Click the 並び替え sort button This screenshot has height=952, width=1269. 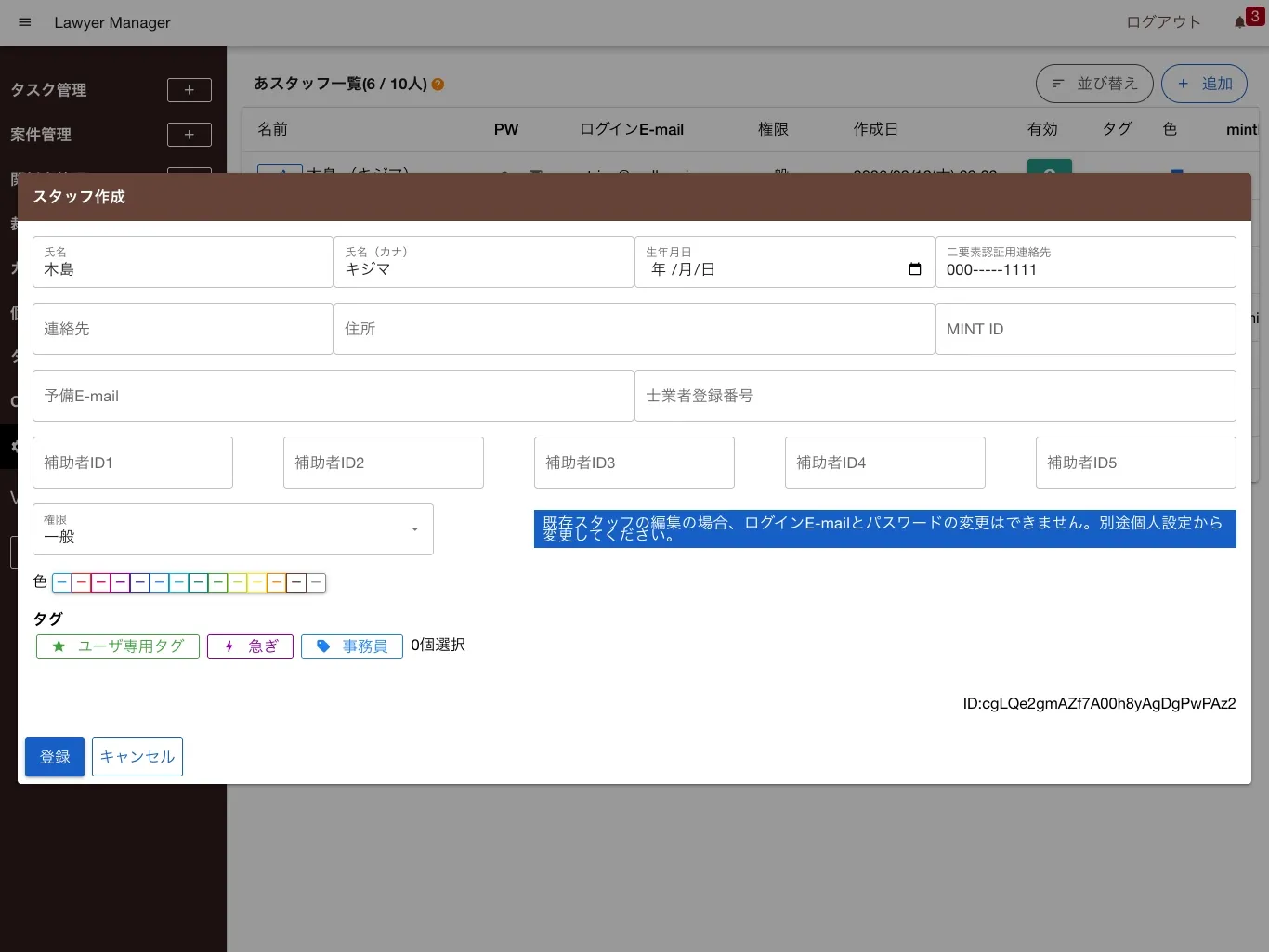(x=1094, y=84)
